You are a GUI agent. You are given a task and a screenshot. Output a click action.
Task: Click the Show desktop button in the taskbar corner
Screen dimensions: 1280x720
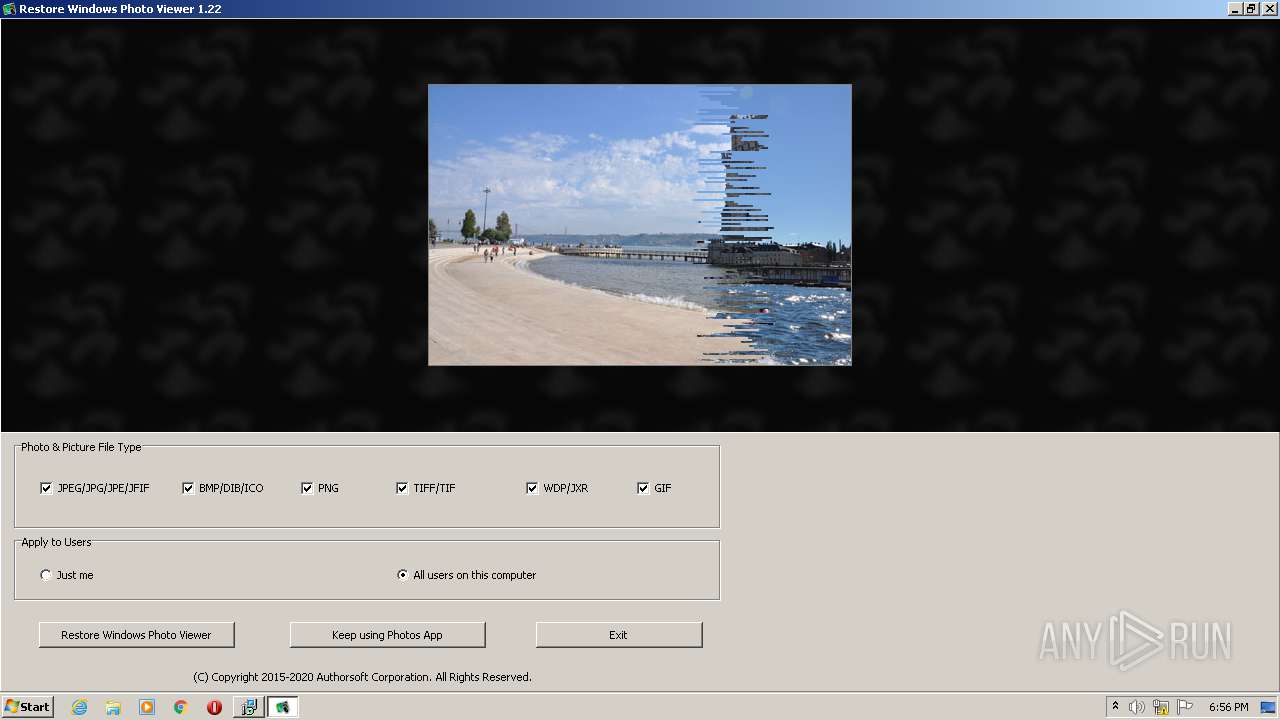1268,707
